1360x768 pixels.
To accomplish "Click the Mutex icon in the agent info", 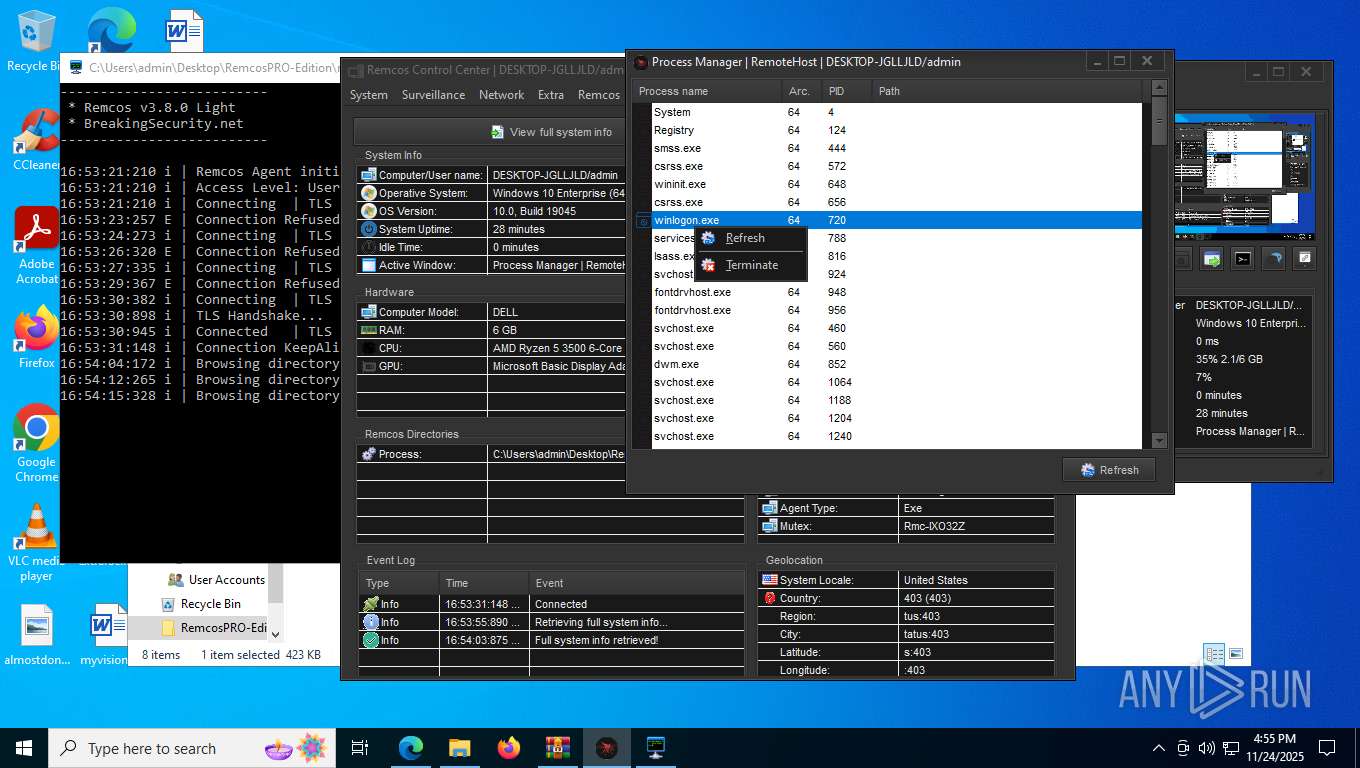I will click(770, 526).
